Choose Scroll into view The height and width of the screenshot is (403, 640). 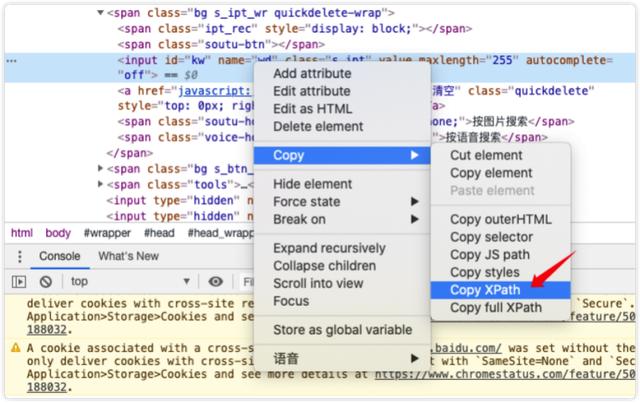coord(318,283)
